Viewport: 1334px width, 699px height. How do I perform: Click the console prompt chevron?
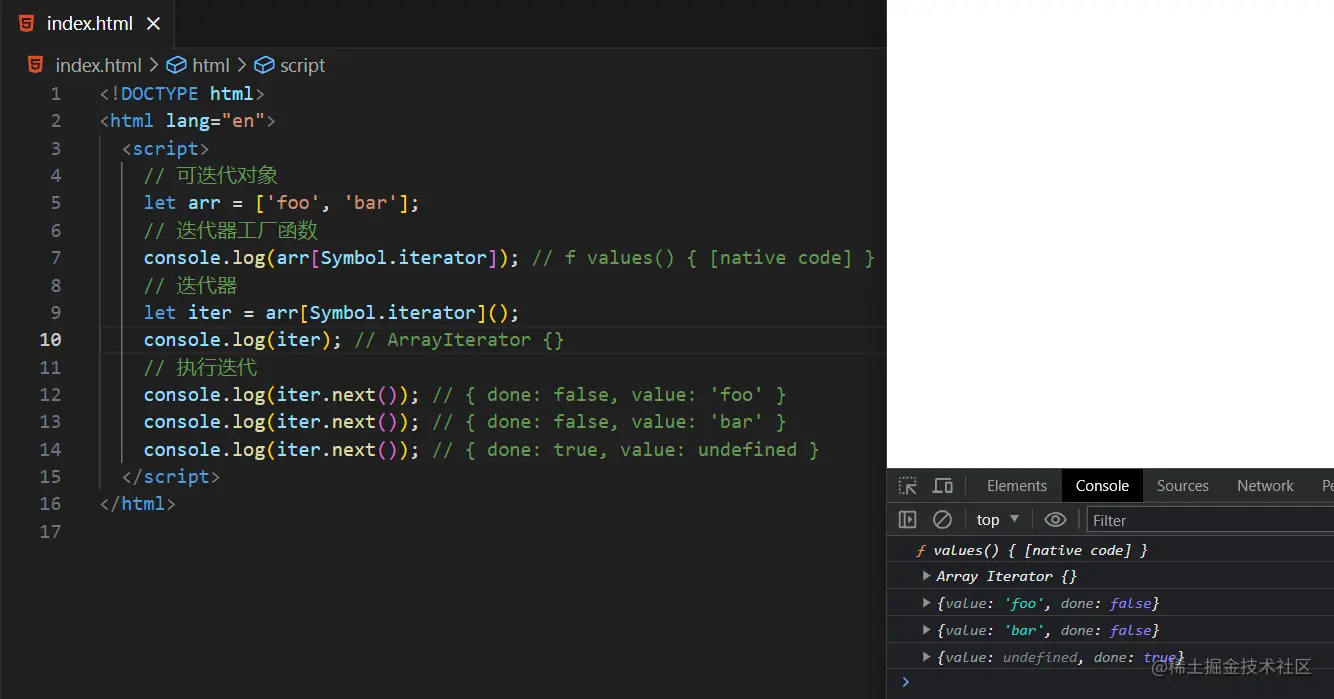coord(906,682)
